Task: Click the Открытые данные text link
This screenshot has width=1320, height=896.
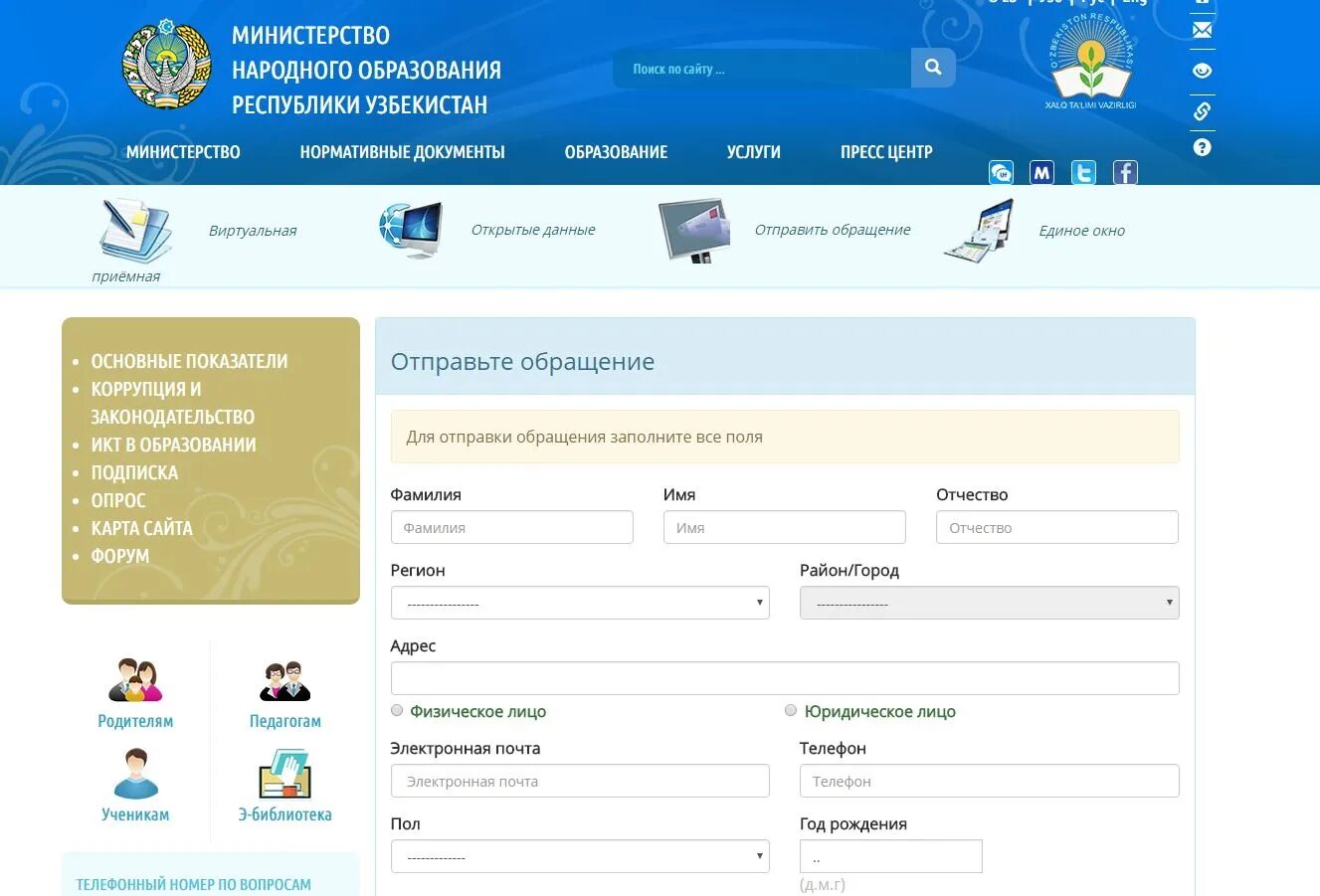Action: click(533, 230)
